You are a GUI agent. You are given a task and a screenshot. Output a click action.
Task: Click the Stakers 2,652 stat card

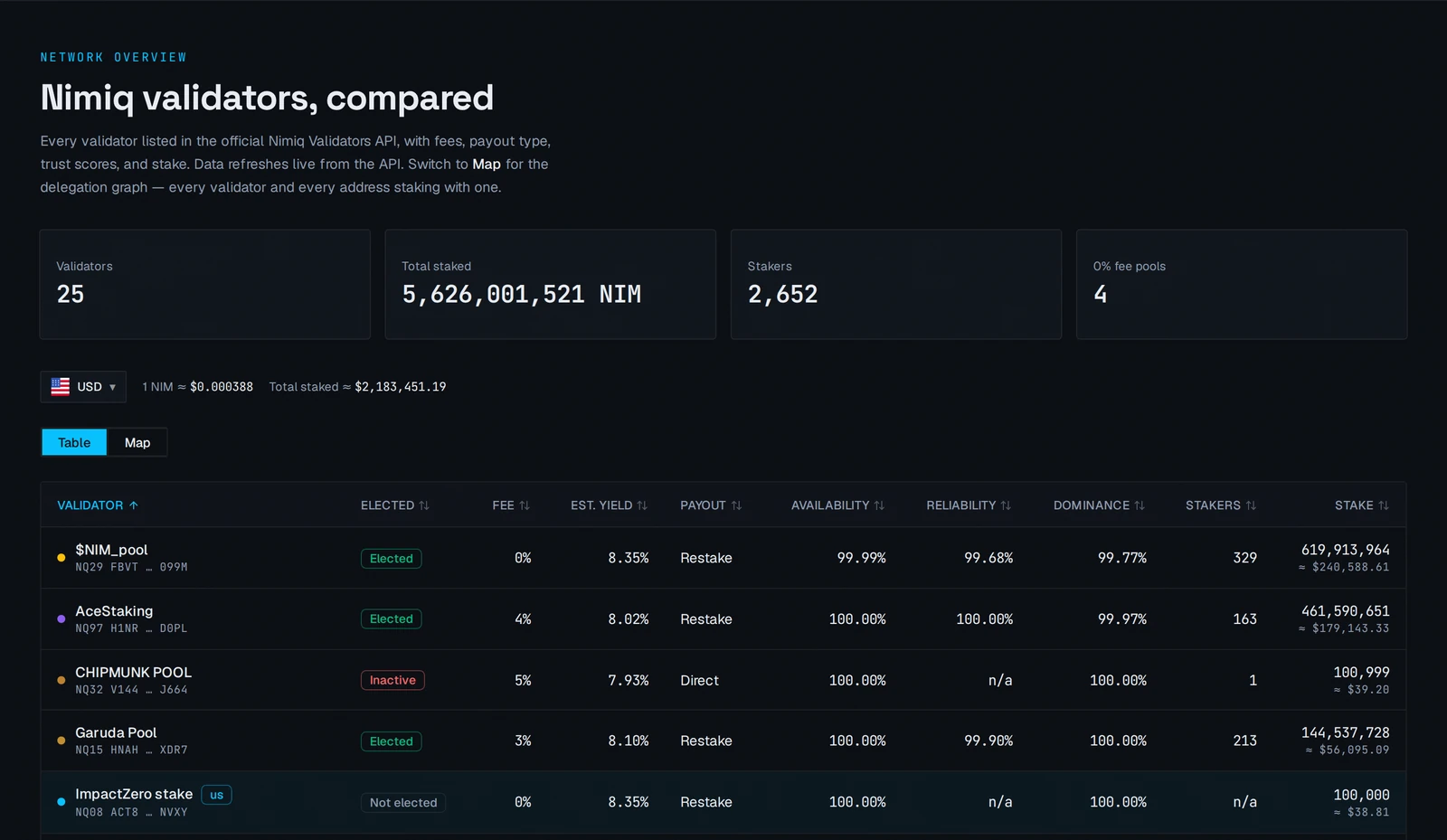[x=896, y=284]
